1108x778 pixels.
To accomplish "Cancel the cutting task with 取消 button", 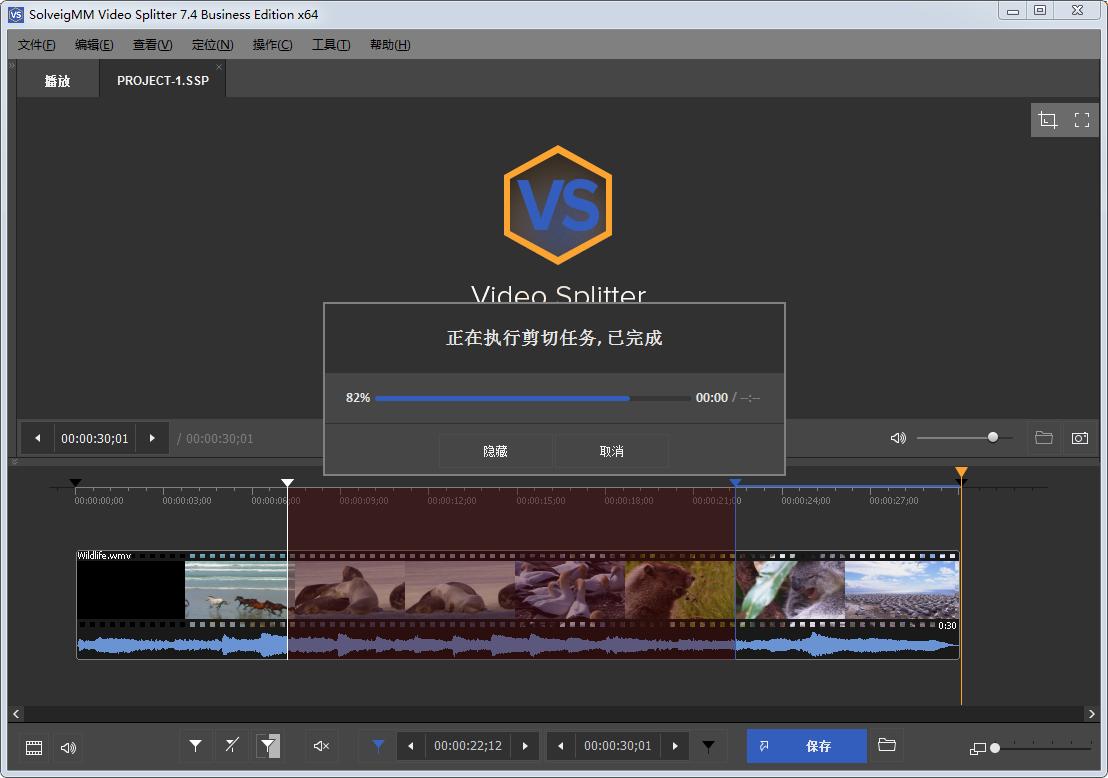I will tap(611, 451).
